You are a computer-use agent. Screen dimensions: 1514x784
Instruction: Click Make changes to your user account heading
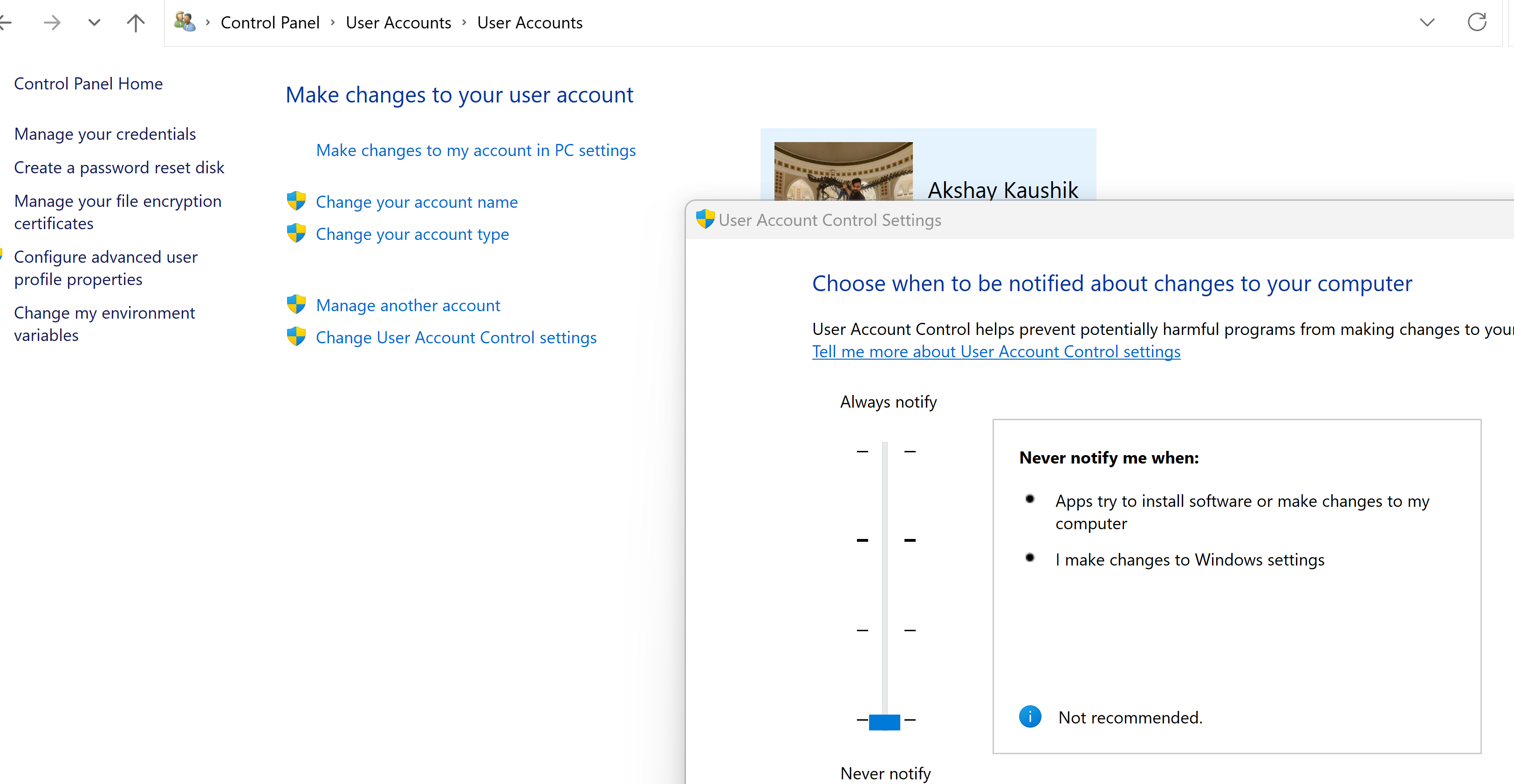click(459, 95)
